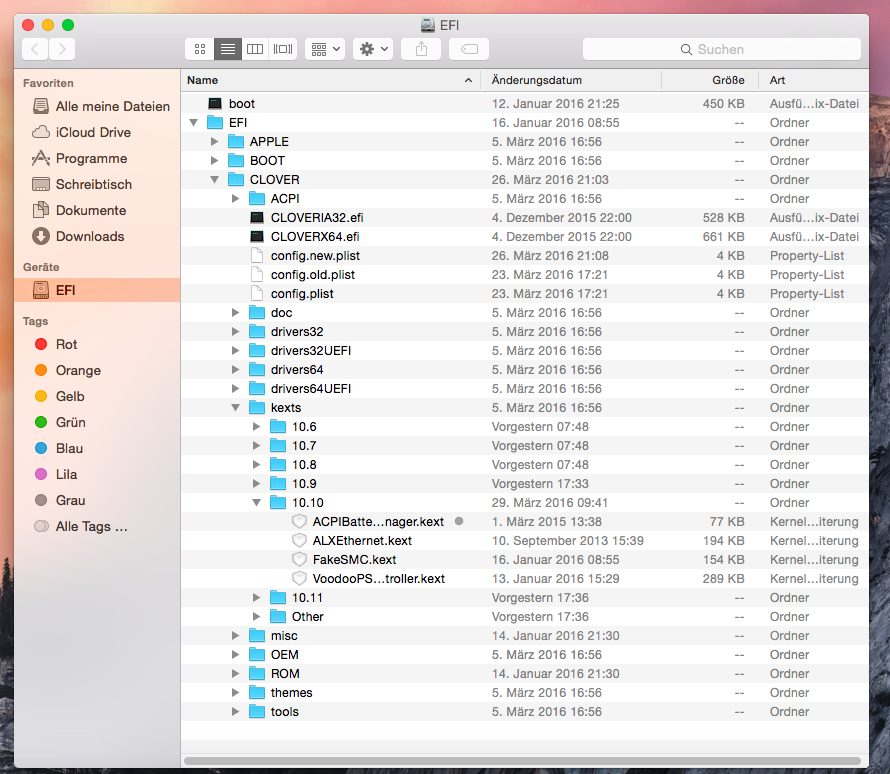The height and width of the screenshot is (774, 890).
Task: Open Programme in the sidebar
Action: (x=79, y=158)
